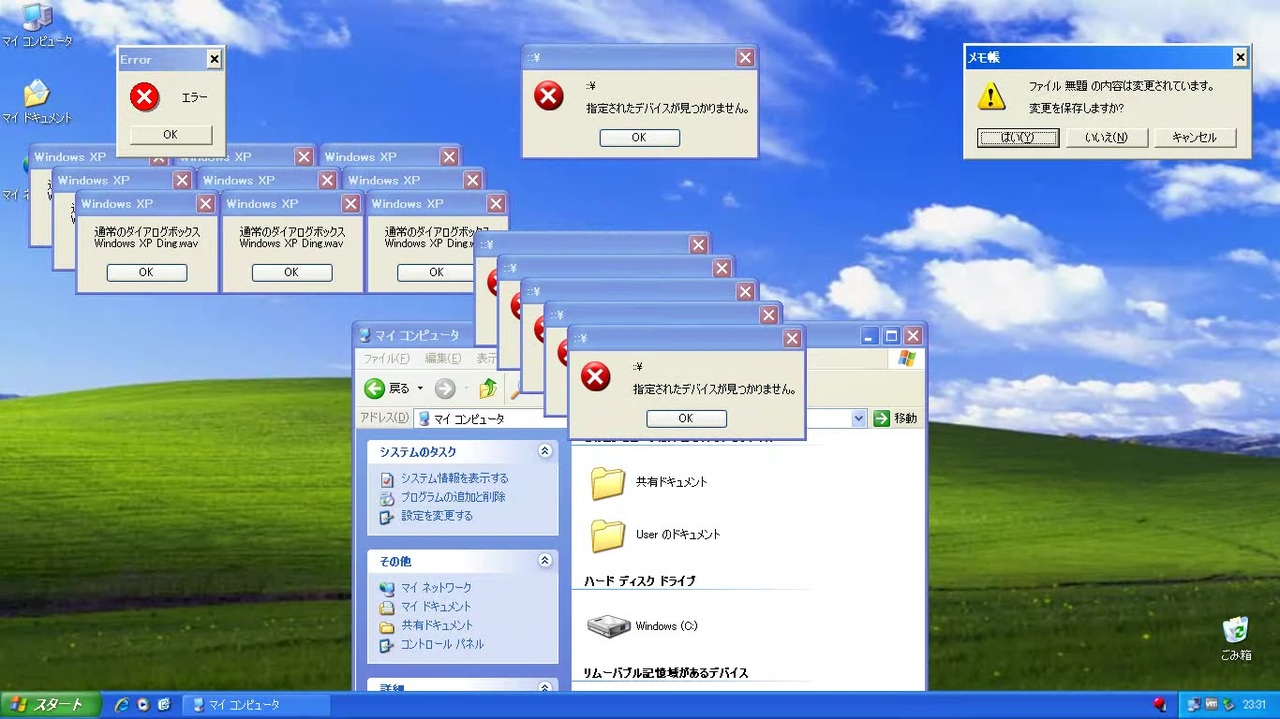Screen dimensions: 1280x719
Task: Expand the 詳細 panel chevron
Action: (545, 688)
